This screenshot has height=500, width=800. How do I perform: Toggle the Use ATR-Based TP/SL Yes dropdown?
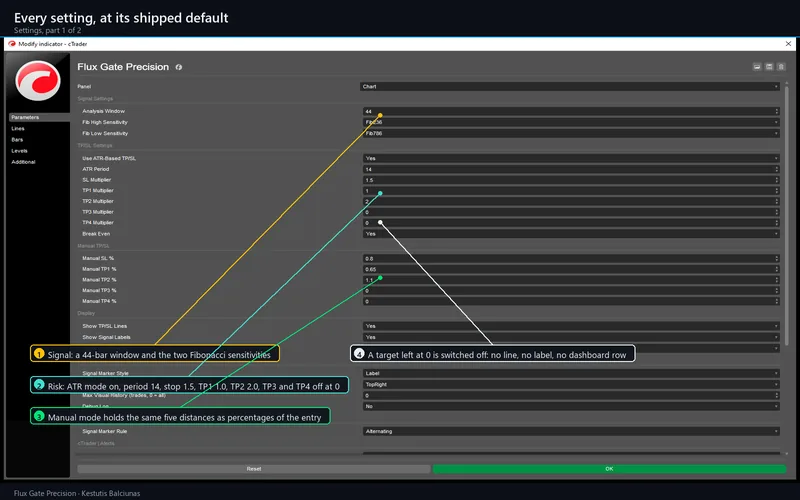click(x=571, y=159)
